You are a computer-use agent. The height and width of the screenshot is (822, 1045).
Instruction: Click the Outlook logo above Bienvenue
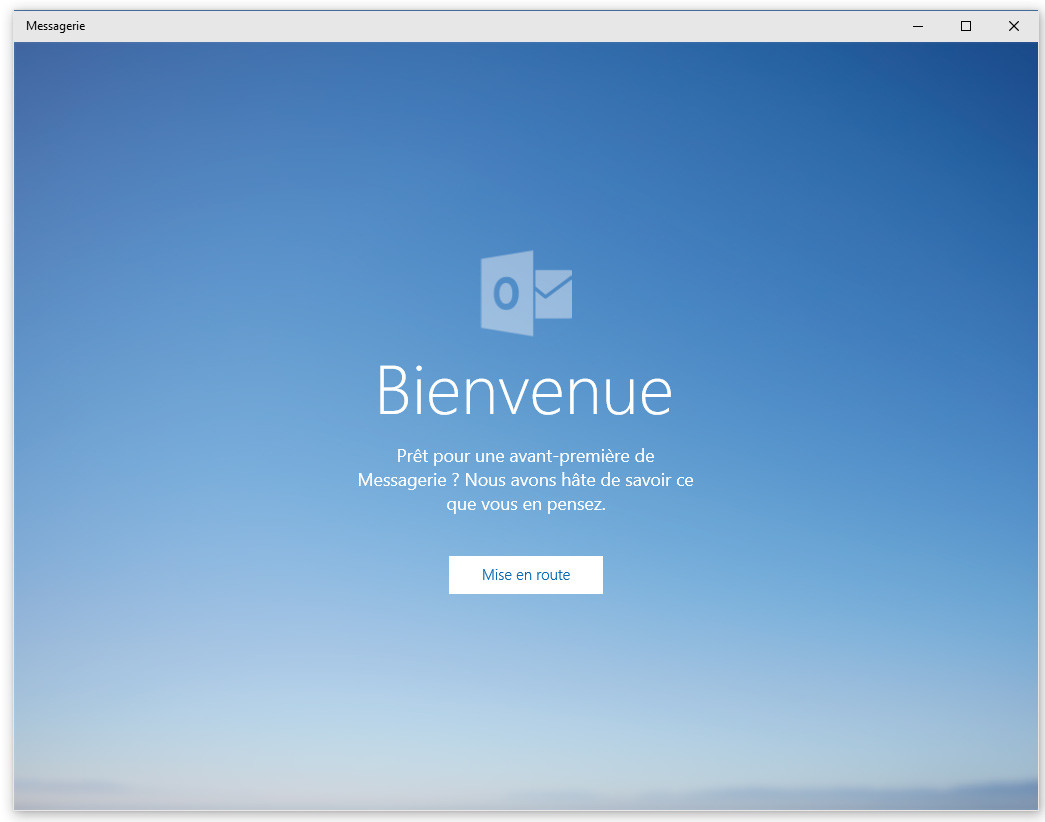525,293
